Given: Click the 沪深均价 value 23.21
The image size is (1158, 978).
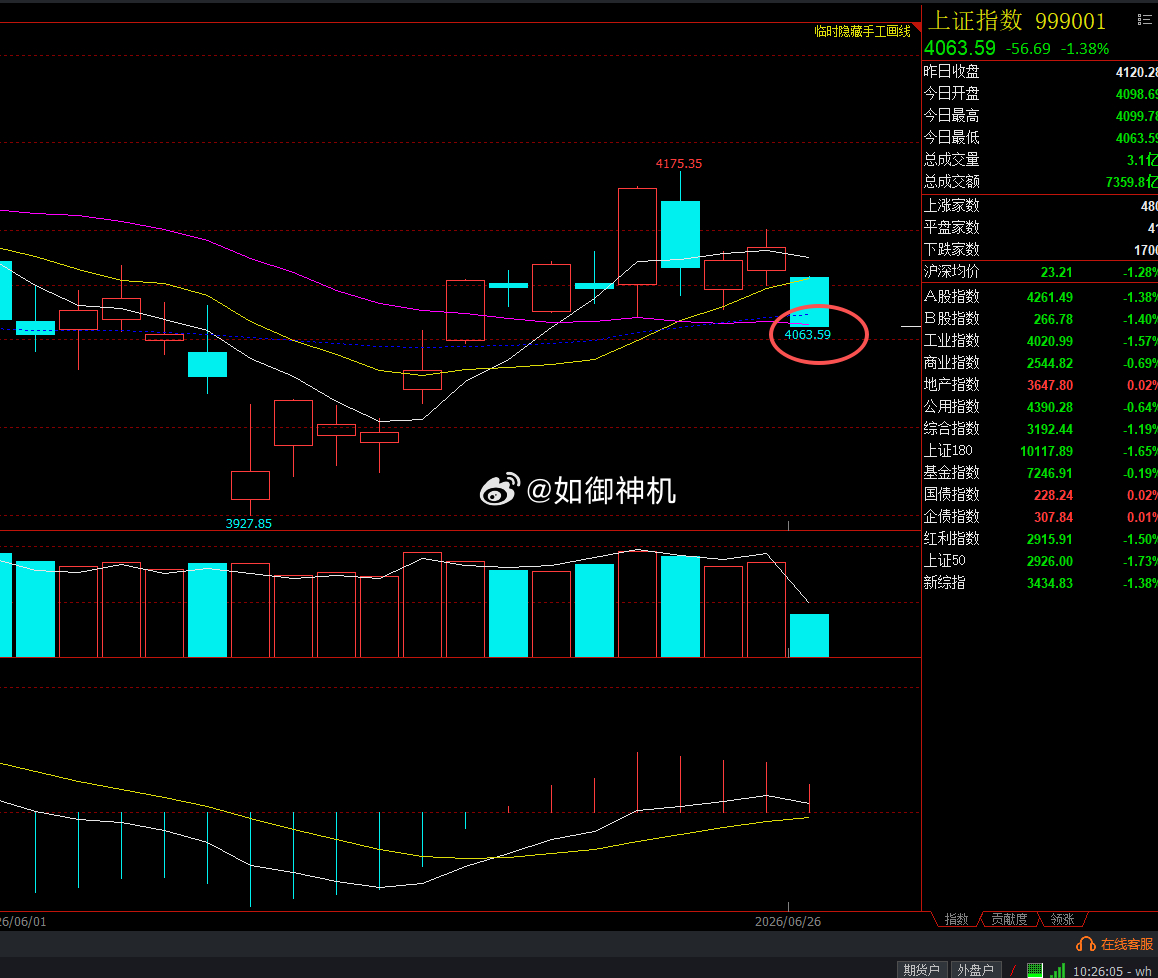Looking at the screenshot, I should 1056,272.
